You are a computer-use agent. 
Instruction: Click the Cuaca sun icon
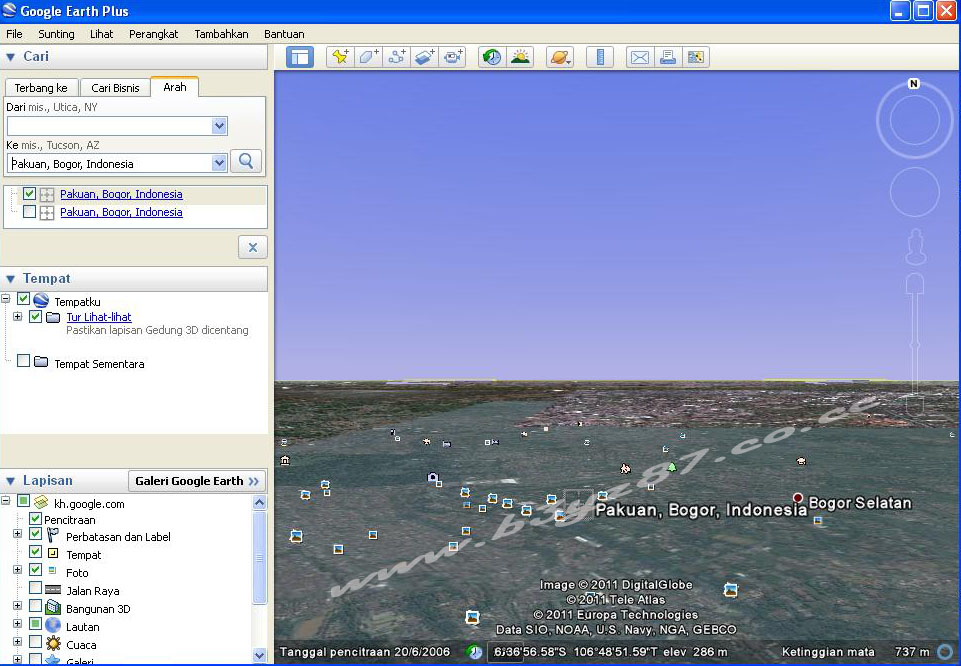pos(53,644)
